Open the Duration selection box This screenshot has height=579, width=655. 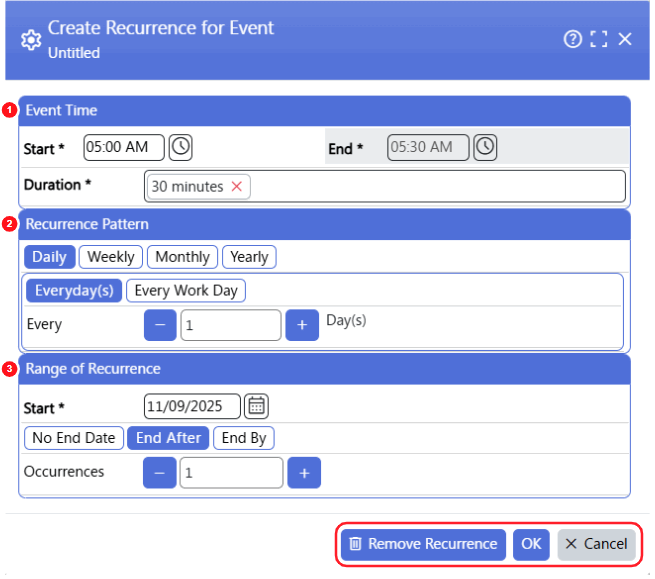pos(385,186)
